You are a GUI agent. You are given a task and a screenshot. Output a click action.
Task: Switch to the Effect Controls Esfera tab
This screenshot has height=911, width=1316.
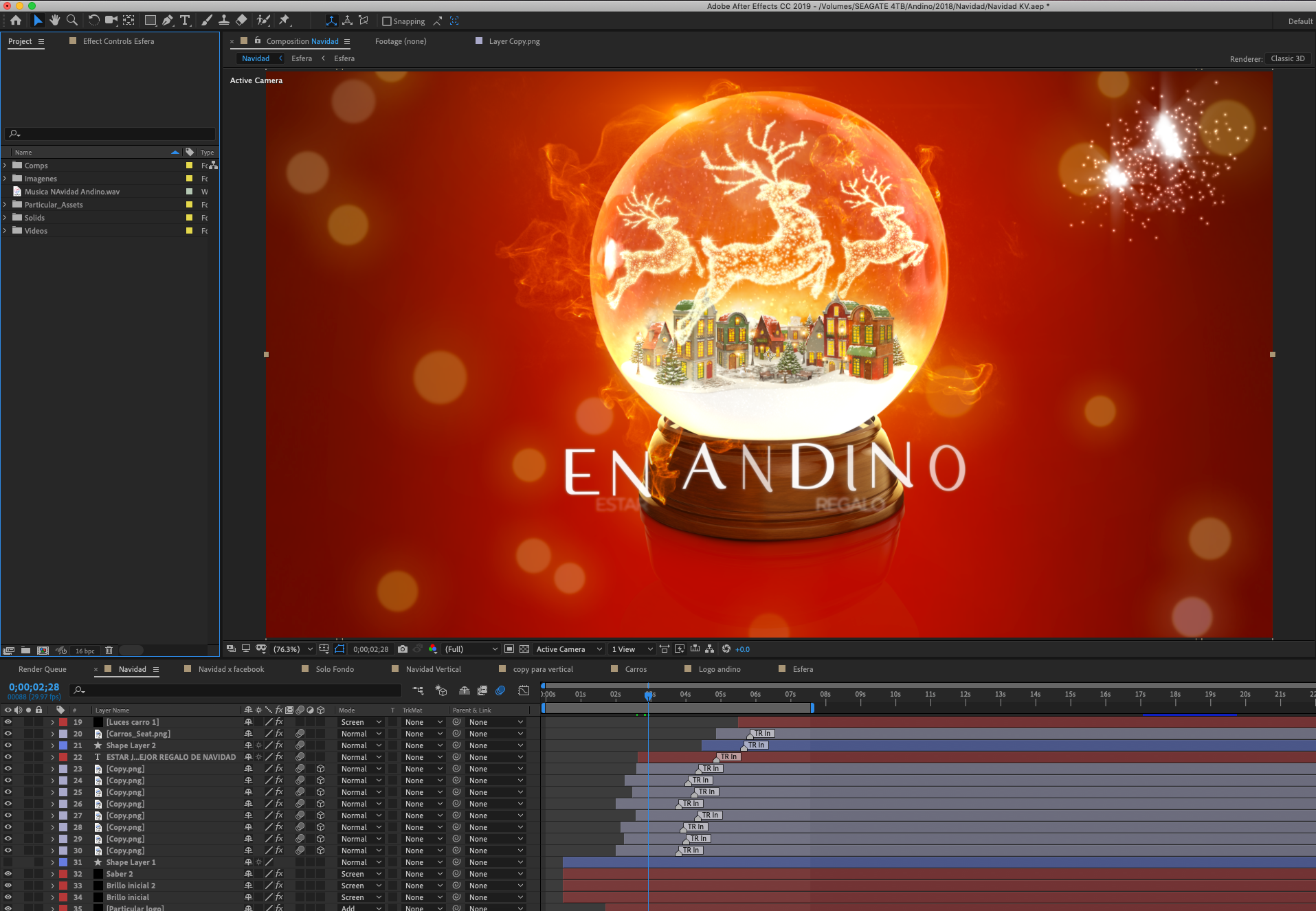[118, 41]
